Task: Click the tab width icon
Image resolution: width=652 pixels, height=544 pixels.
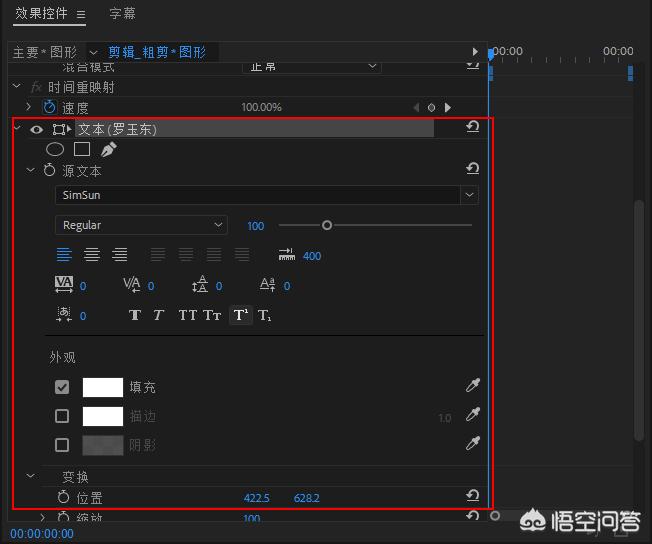Action: point(287,255)
